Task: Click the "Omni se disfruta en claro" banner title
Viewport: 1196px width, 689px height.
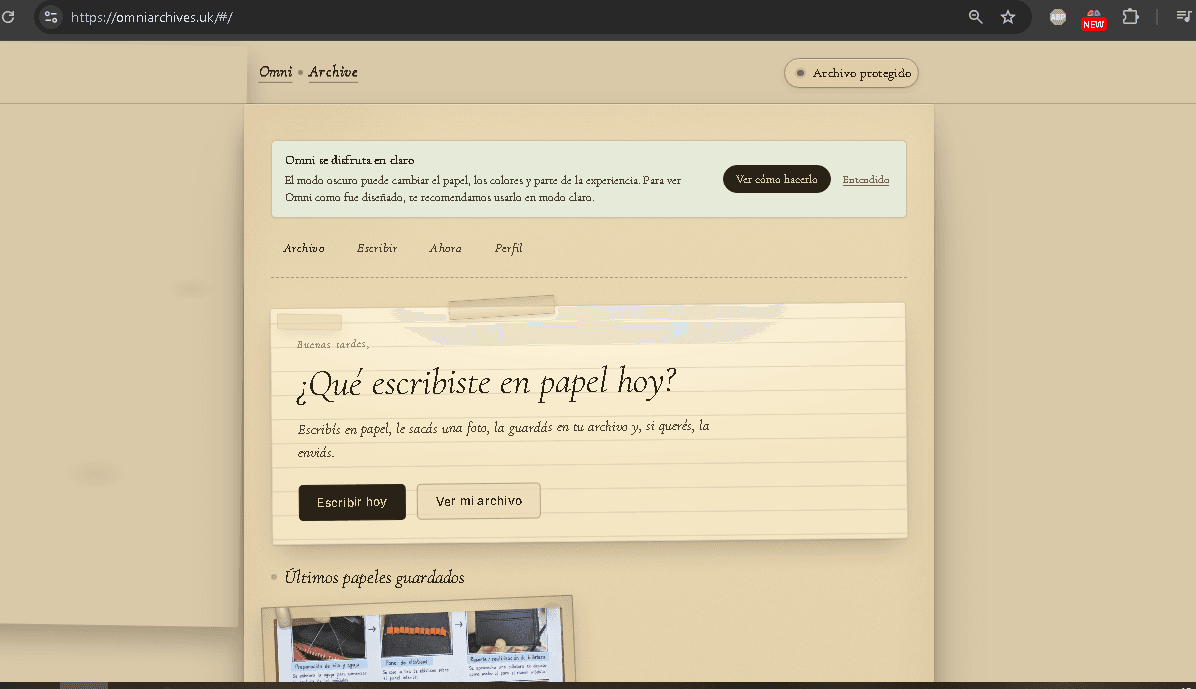Action: click(x=349, y=160)
